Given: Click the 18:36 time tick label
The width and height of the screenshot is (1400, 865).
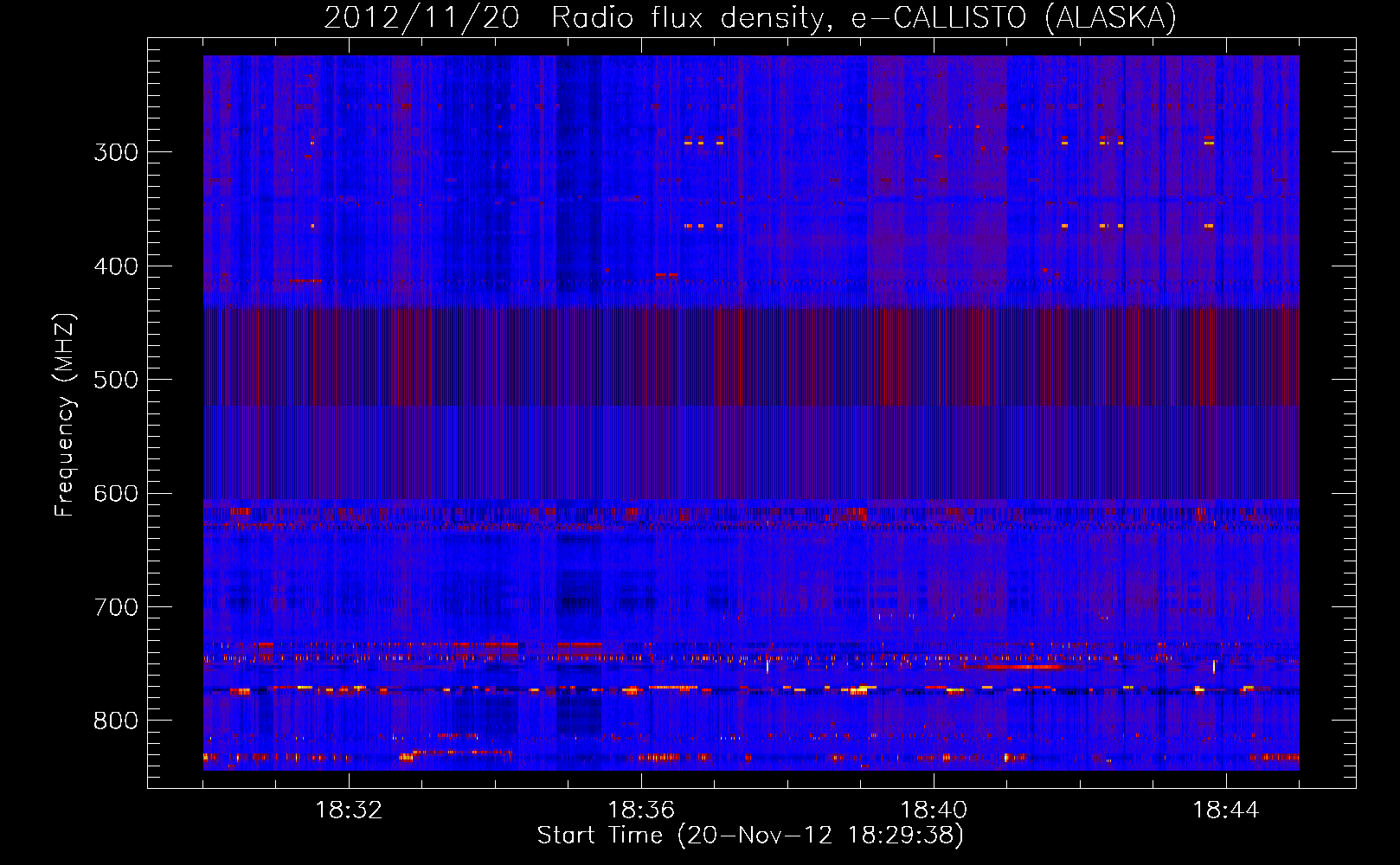Looking at the screenshot, I should [x=641, y=811].
